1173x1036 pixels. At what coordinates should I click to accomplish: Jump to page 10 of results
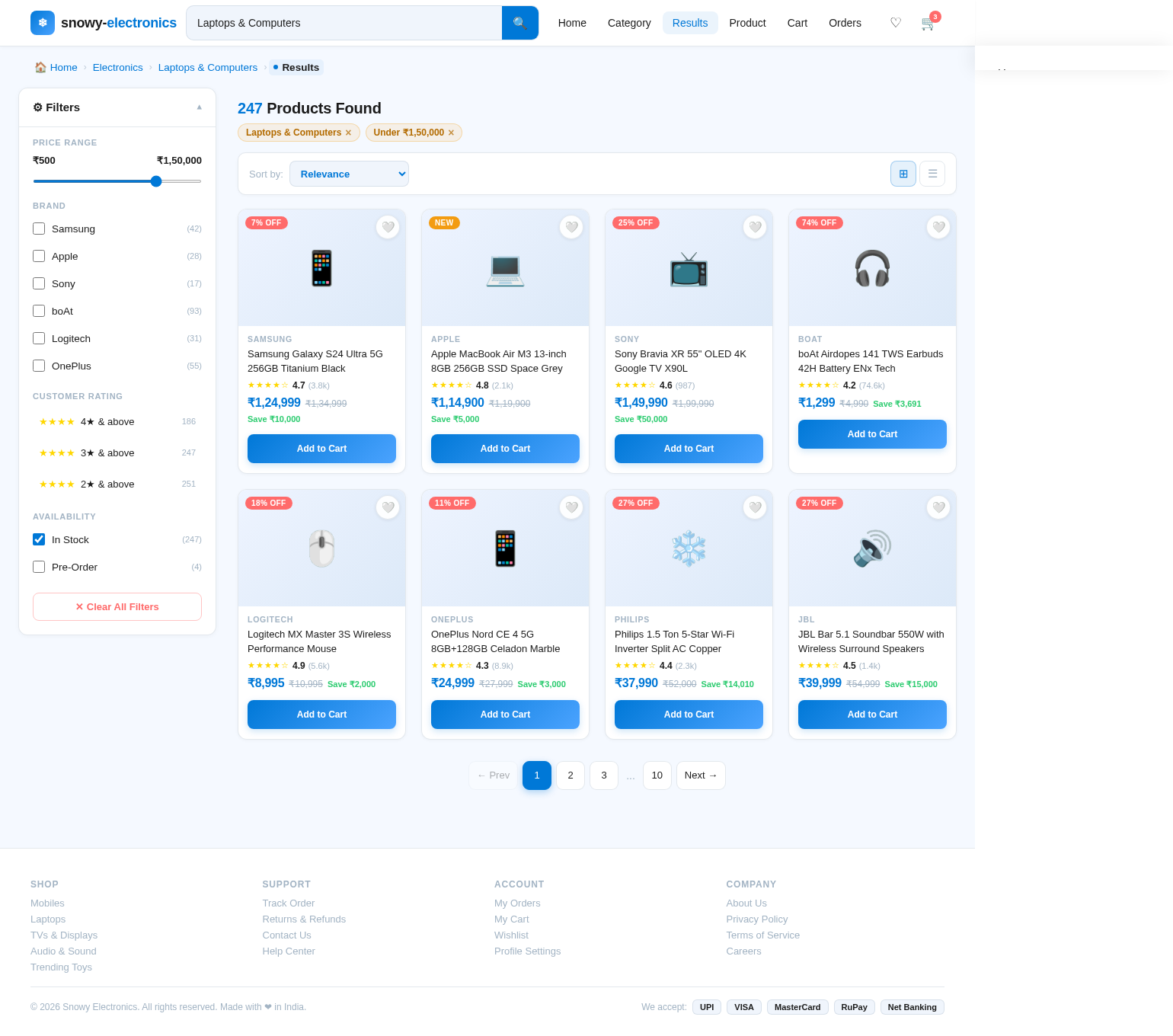coord(657,775)
